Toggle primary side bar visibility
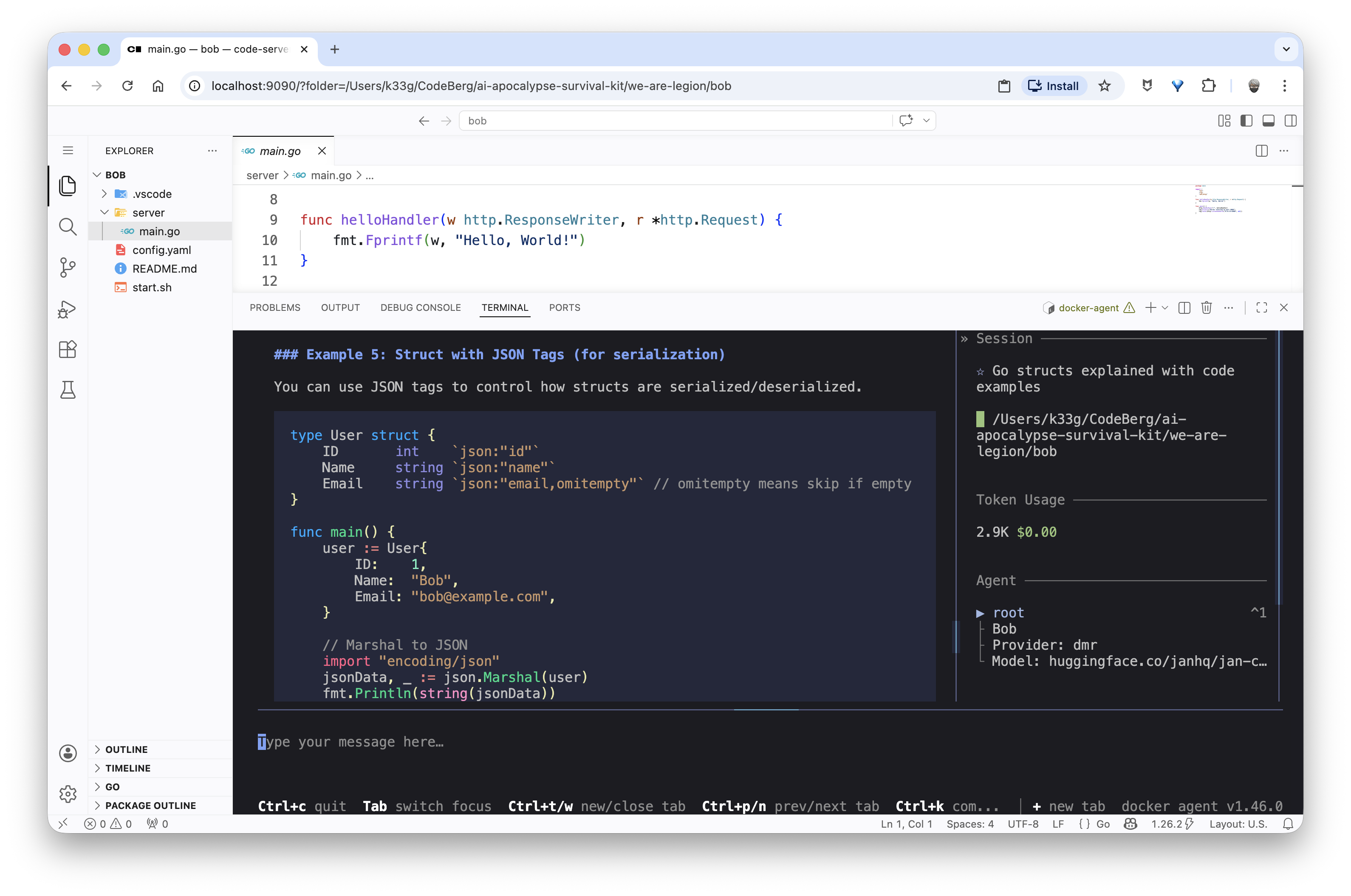 1246,121
